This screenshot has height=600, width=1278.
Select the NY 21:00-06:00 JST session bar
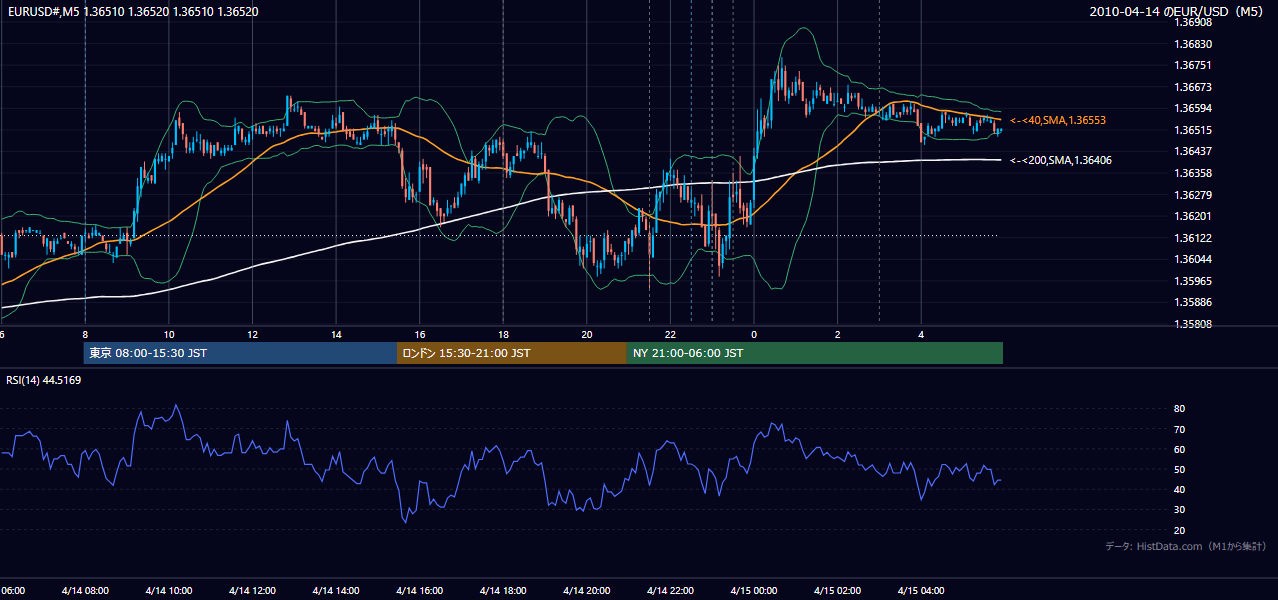815,353
